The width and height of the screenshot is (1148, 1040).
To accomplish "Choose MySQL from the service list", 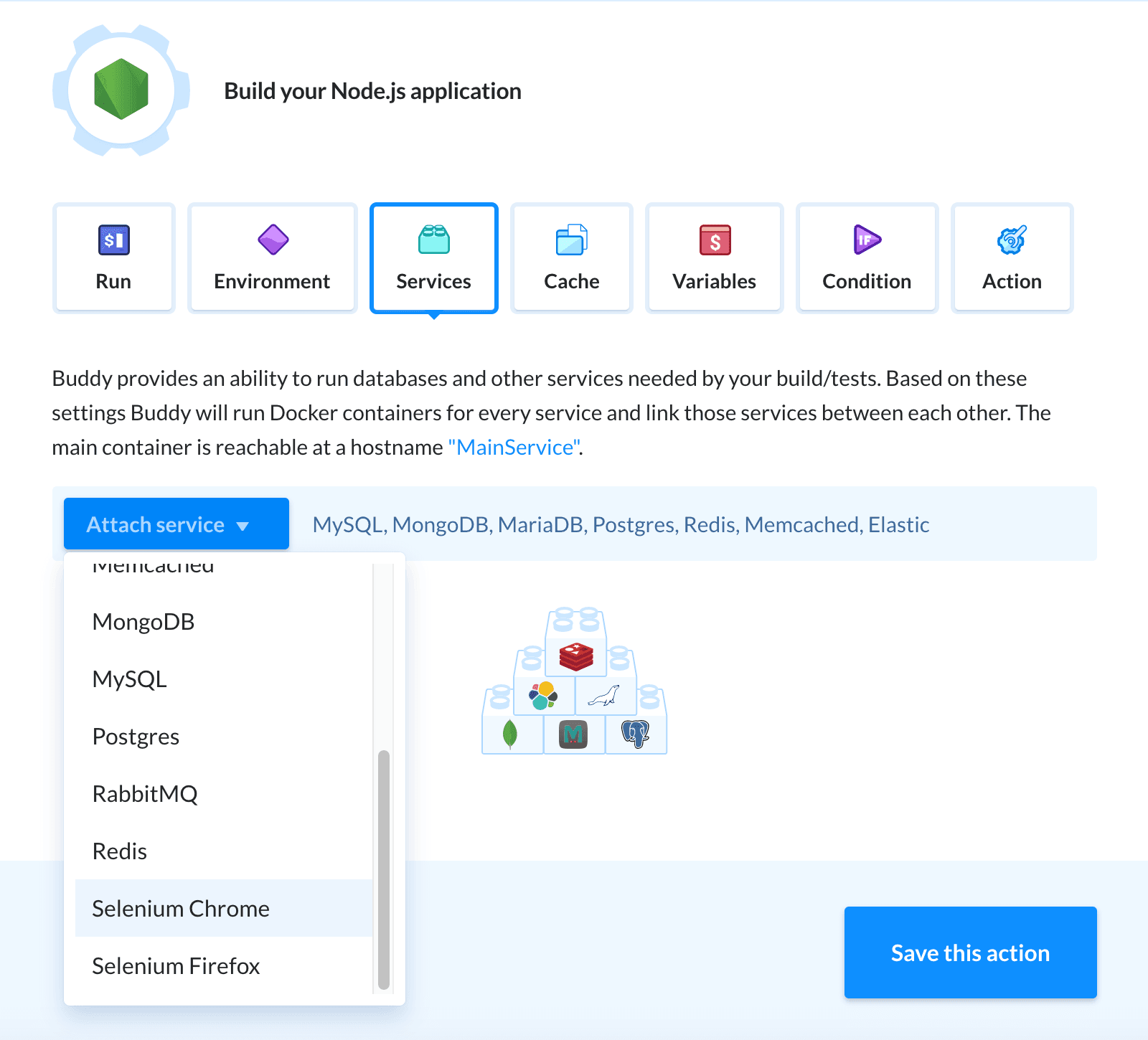I will click(224, 679).
